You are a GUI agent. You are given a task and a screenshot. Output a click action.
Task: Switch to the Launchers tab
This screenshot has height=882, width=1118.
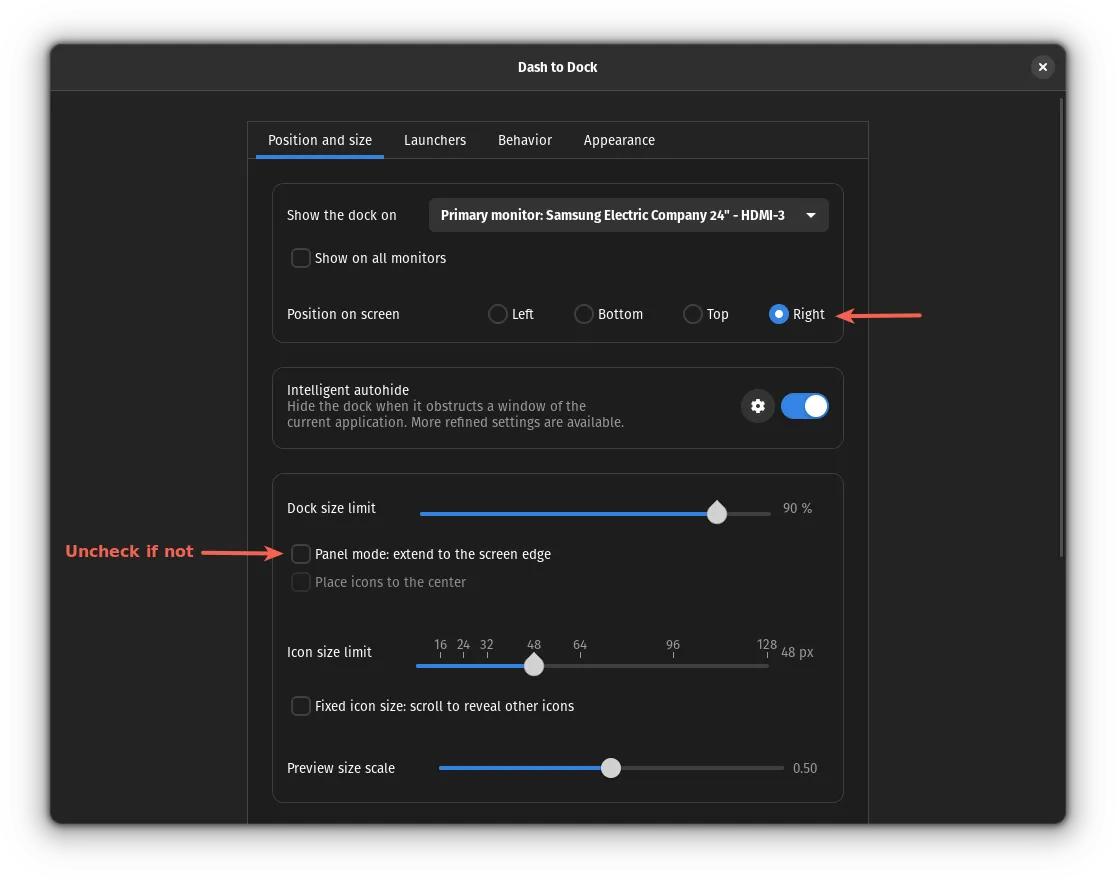point(435,140)
